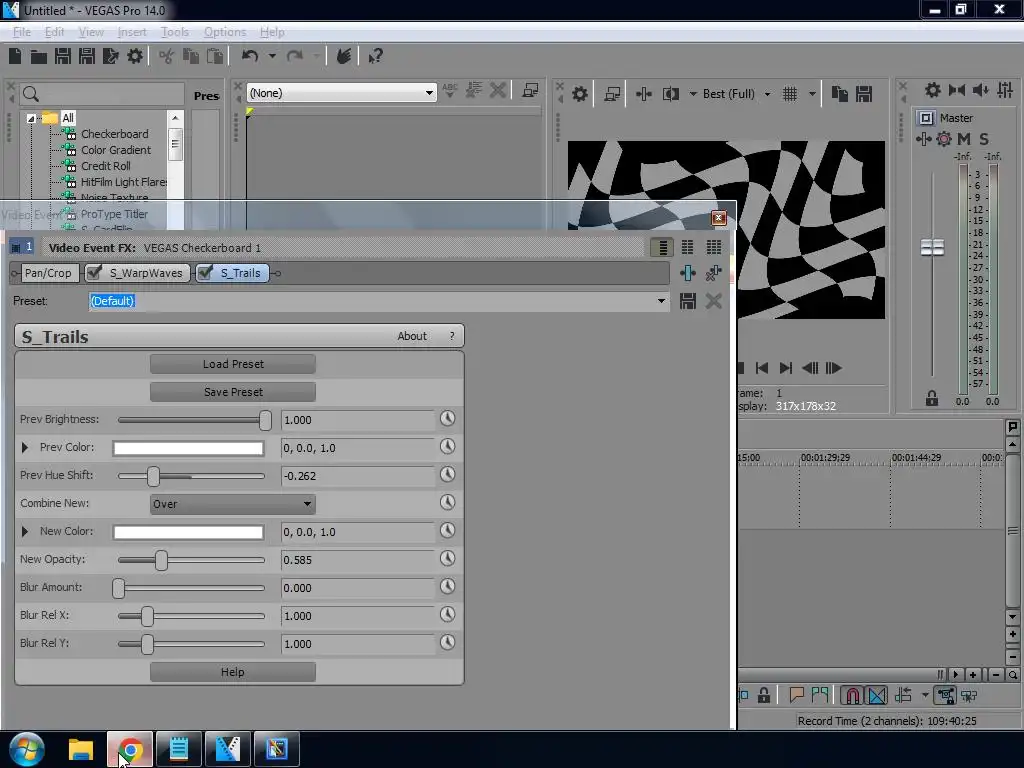This screenshot has height=768, width=1024.
Task: Uncheck the S_Trails effect checkbox
Action: coord(205,272)
